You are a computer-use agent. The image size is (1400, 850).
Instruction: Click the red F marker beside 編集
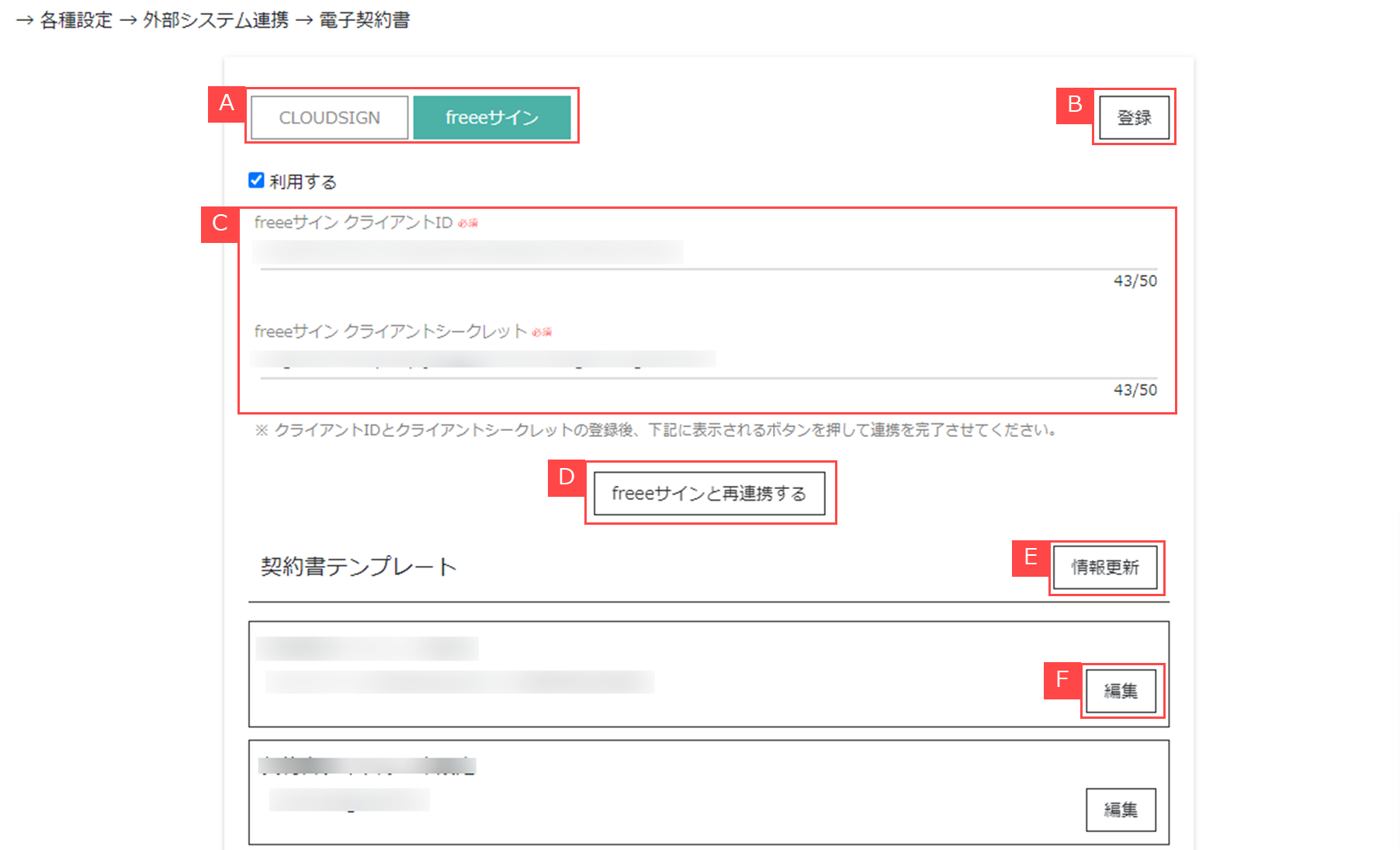click(1062, 681)
